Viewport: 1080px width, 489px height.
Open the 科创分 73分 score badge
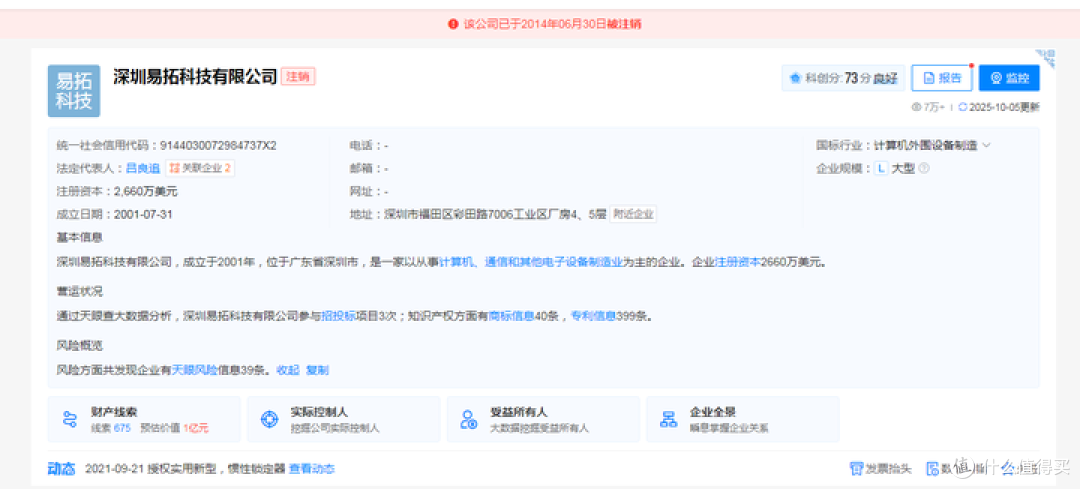coord(843,78)
